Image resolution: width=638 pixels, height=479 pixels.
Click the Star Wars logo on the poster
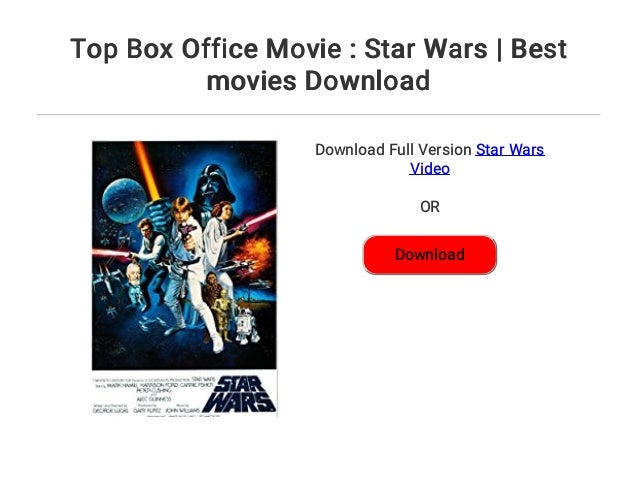(239, 394)
